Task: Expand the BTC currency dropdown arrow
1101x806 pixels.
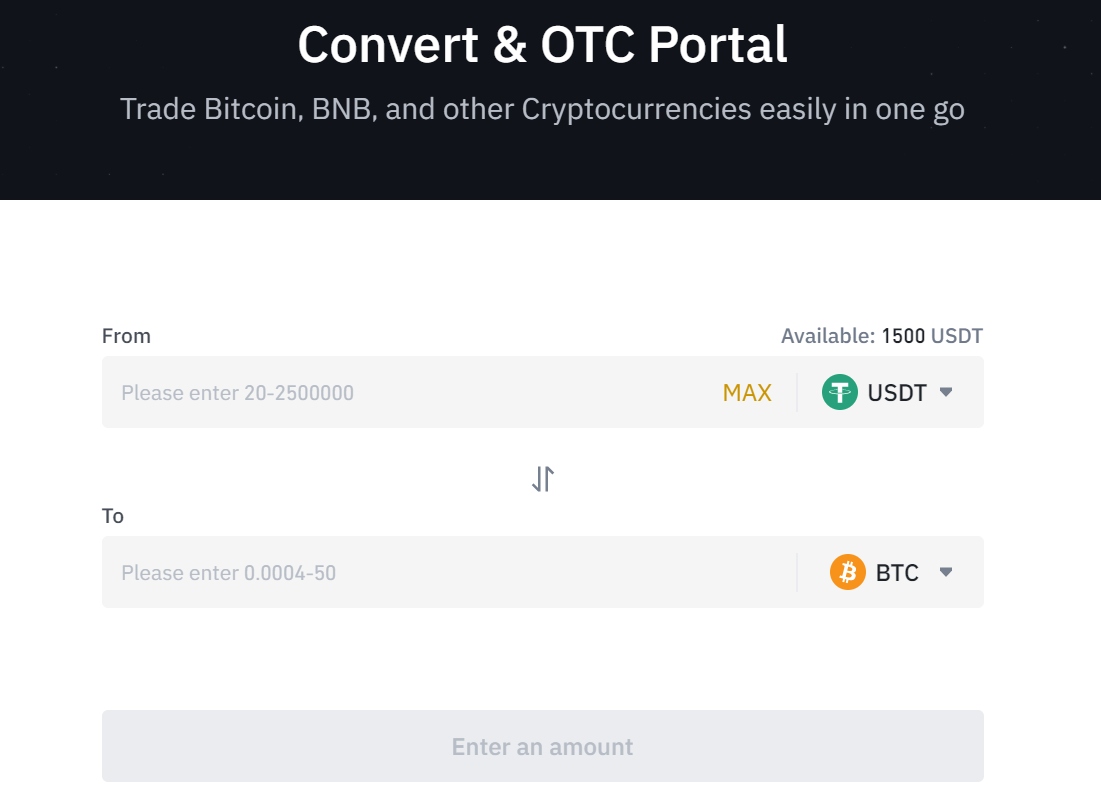Action: tap(946, 572)
